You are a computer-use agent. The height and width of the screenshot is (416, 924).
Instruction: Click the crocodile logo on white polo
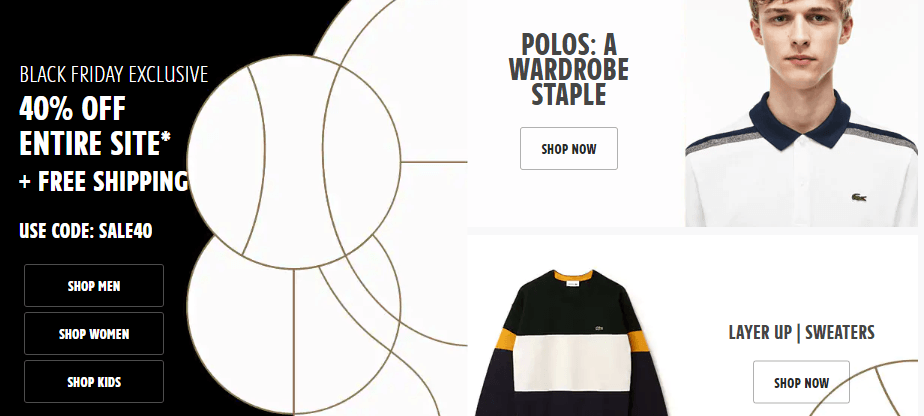(859, 197)
